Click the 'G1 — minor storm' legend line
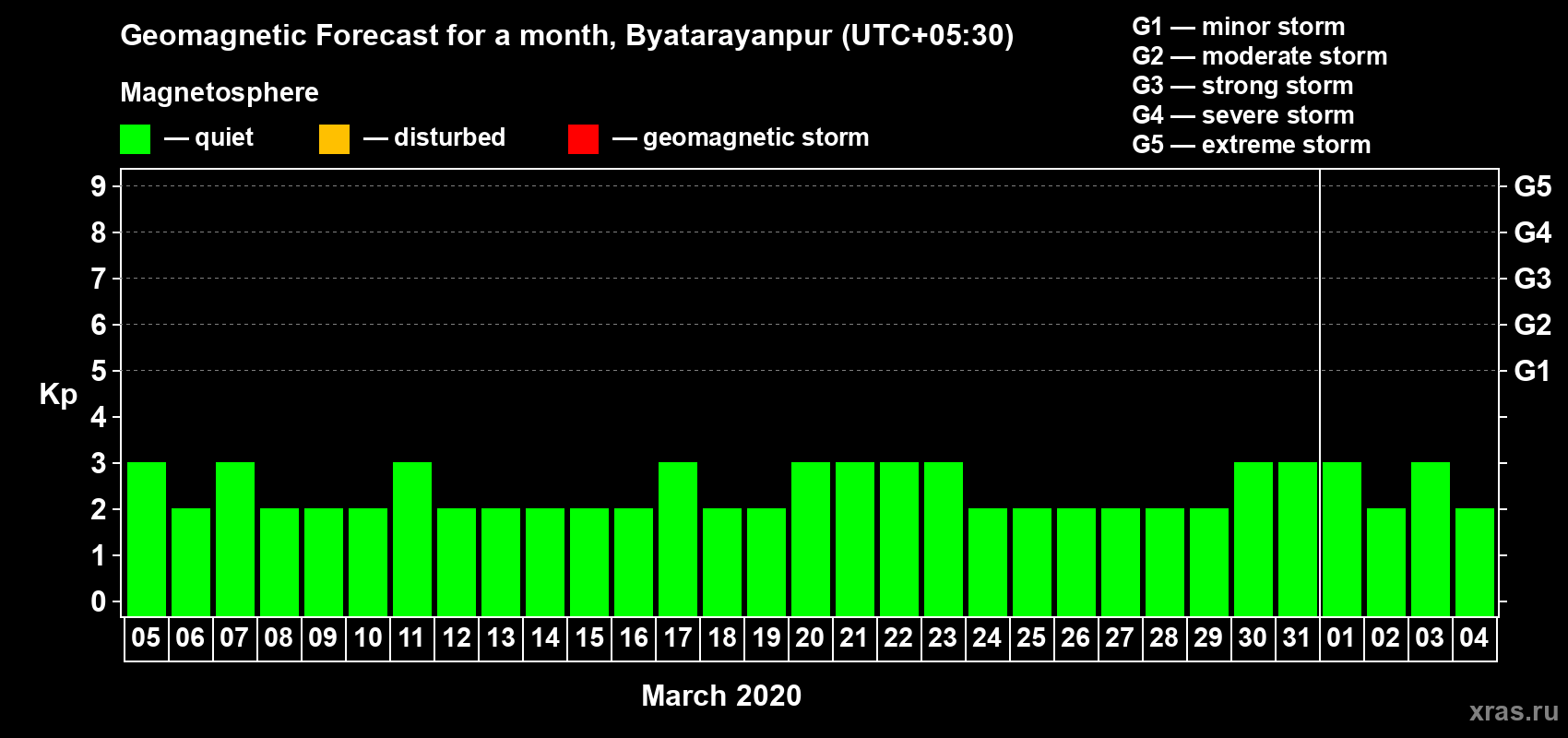Screen dimensions: 1568x738 (x=1238, y=27)
